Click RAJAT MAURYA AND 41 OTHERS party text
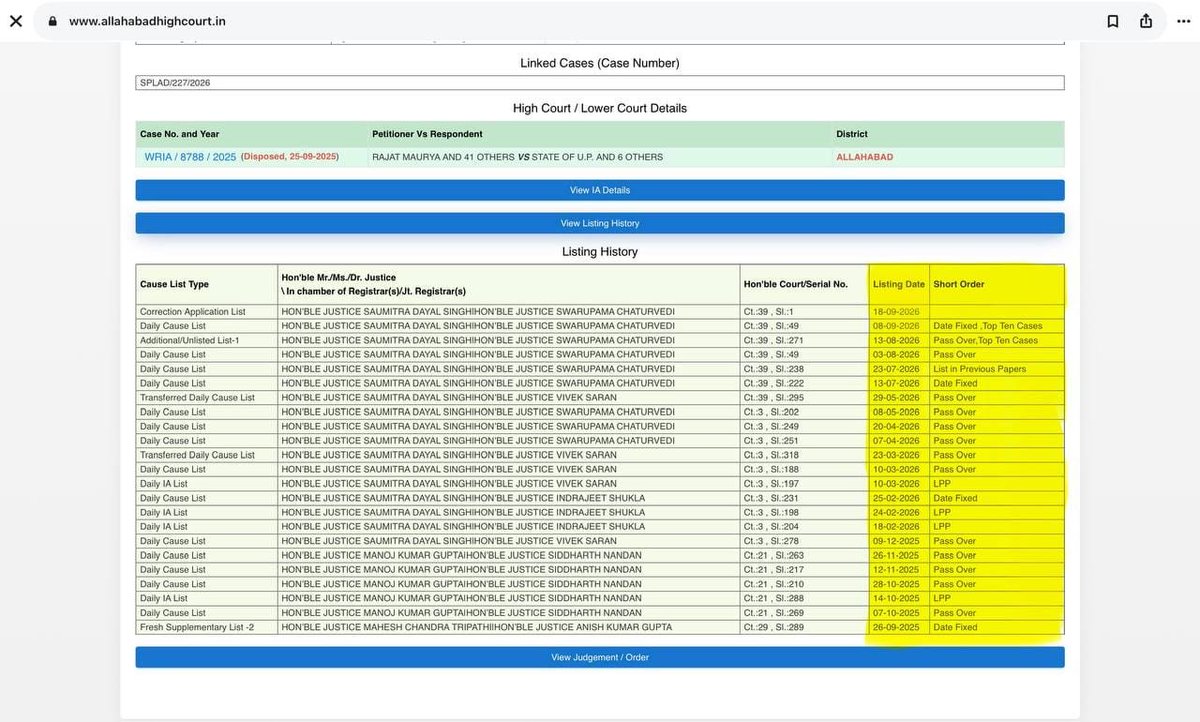This screenshot has height=722, width=1200. click(443, 157)
